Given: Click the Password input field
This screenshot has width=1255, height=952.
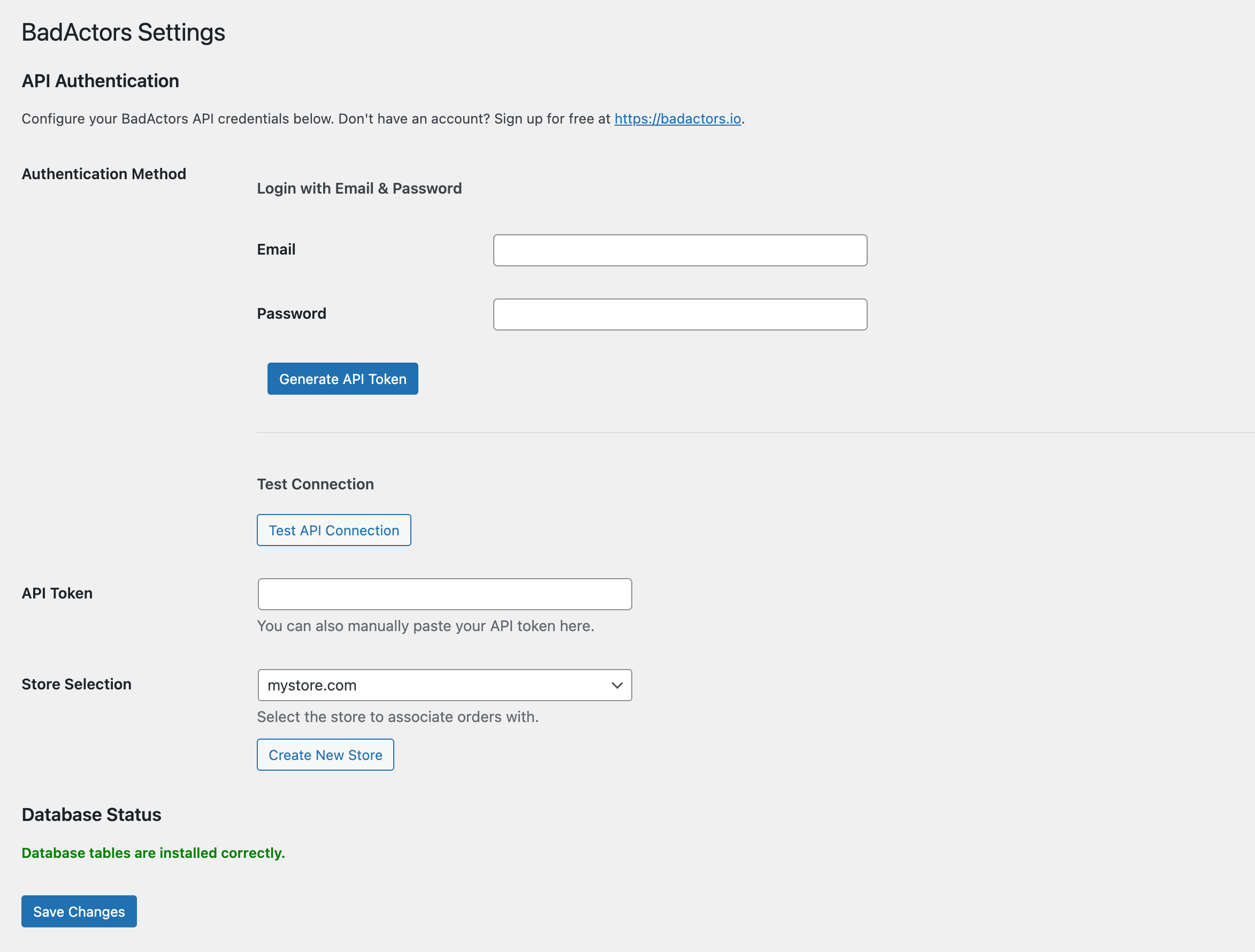Looking at the screenshot, I should (x=680, y=314).
